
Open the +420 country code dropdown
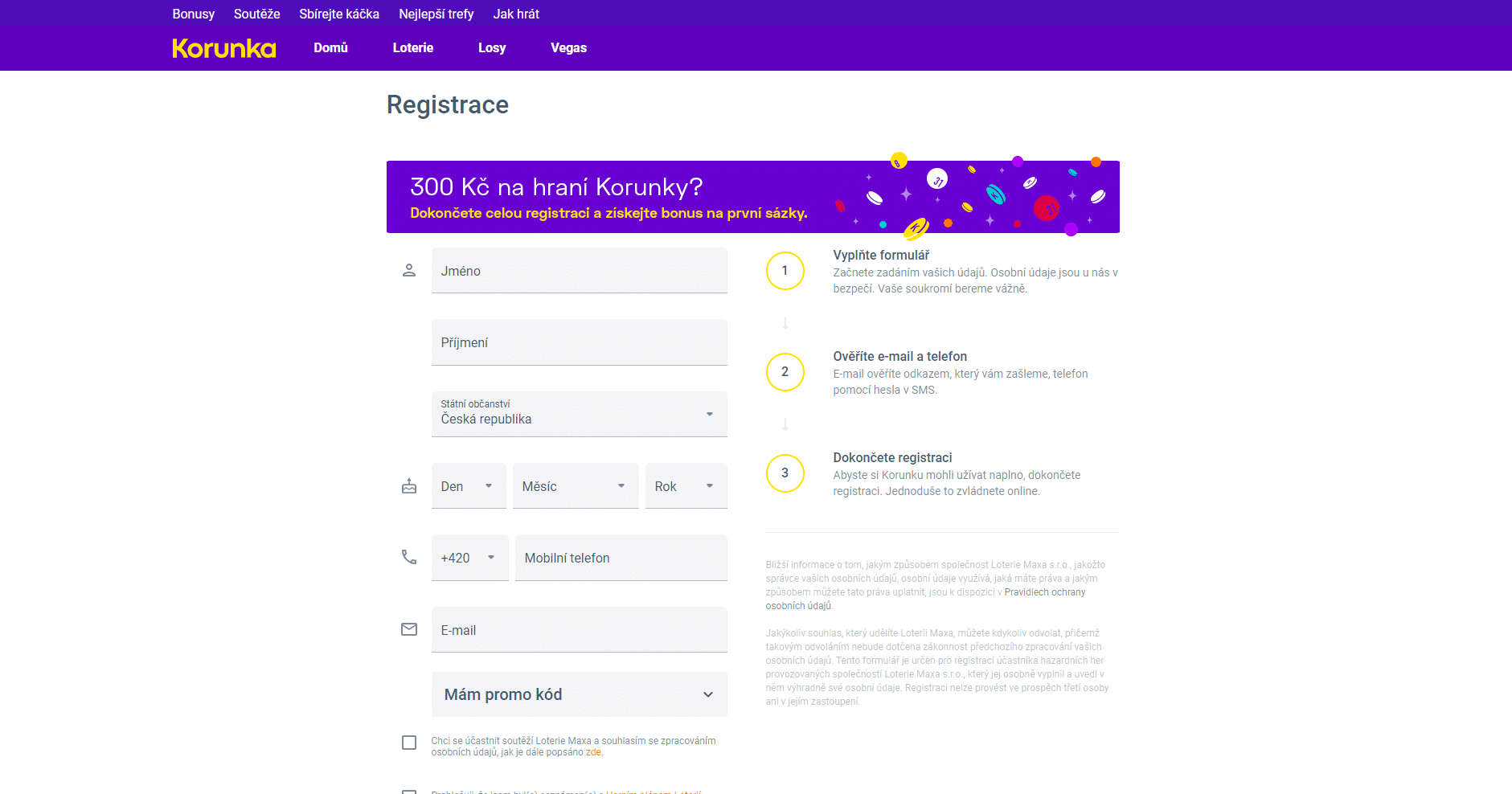[x=470, y=558]
